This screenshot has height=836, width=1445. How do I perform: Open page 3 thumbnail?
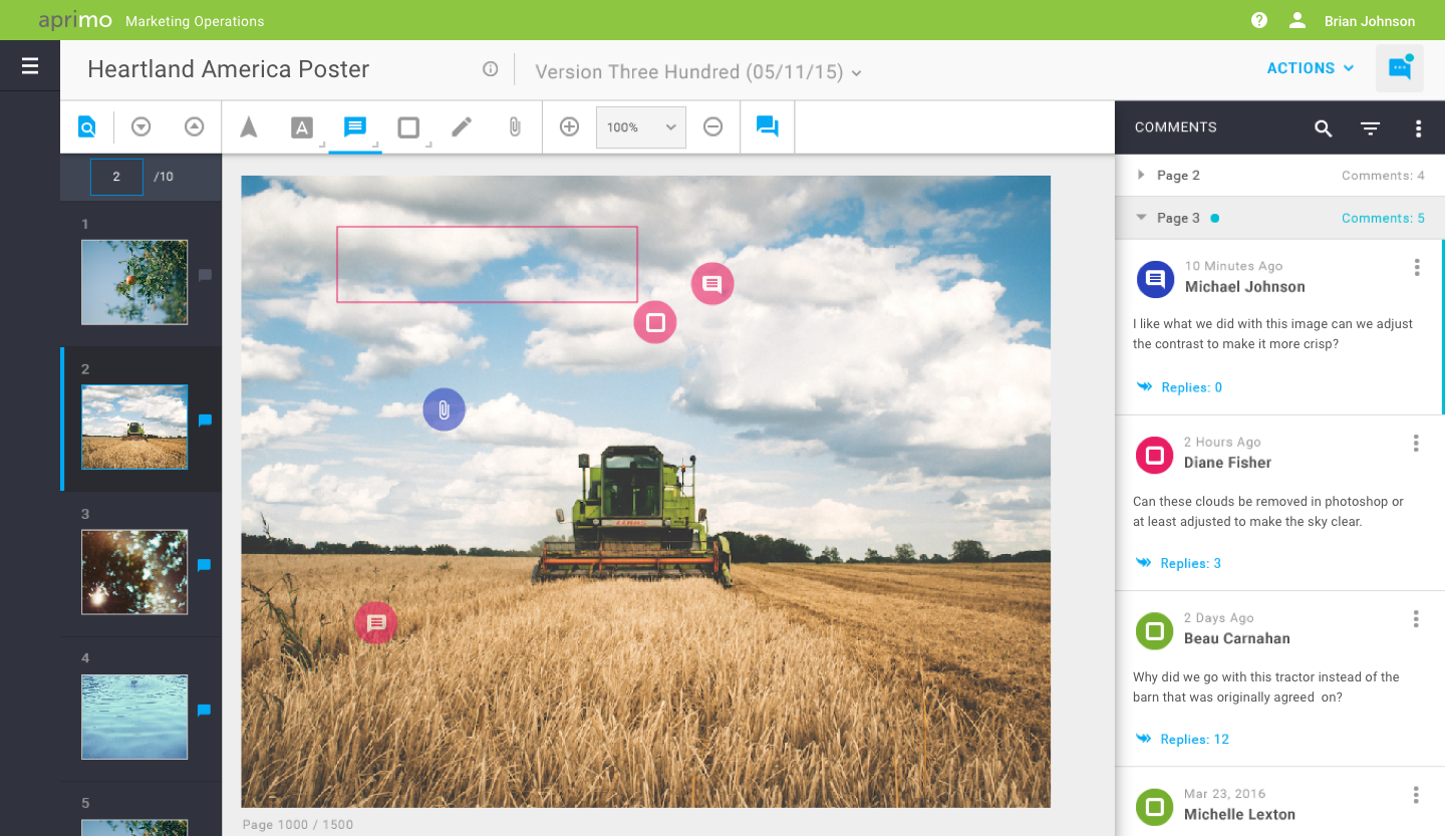pyautogui.click(x=134, y=572)
